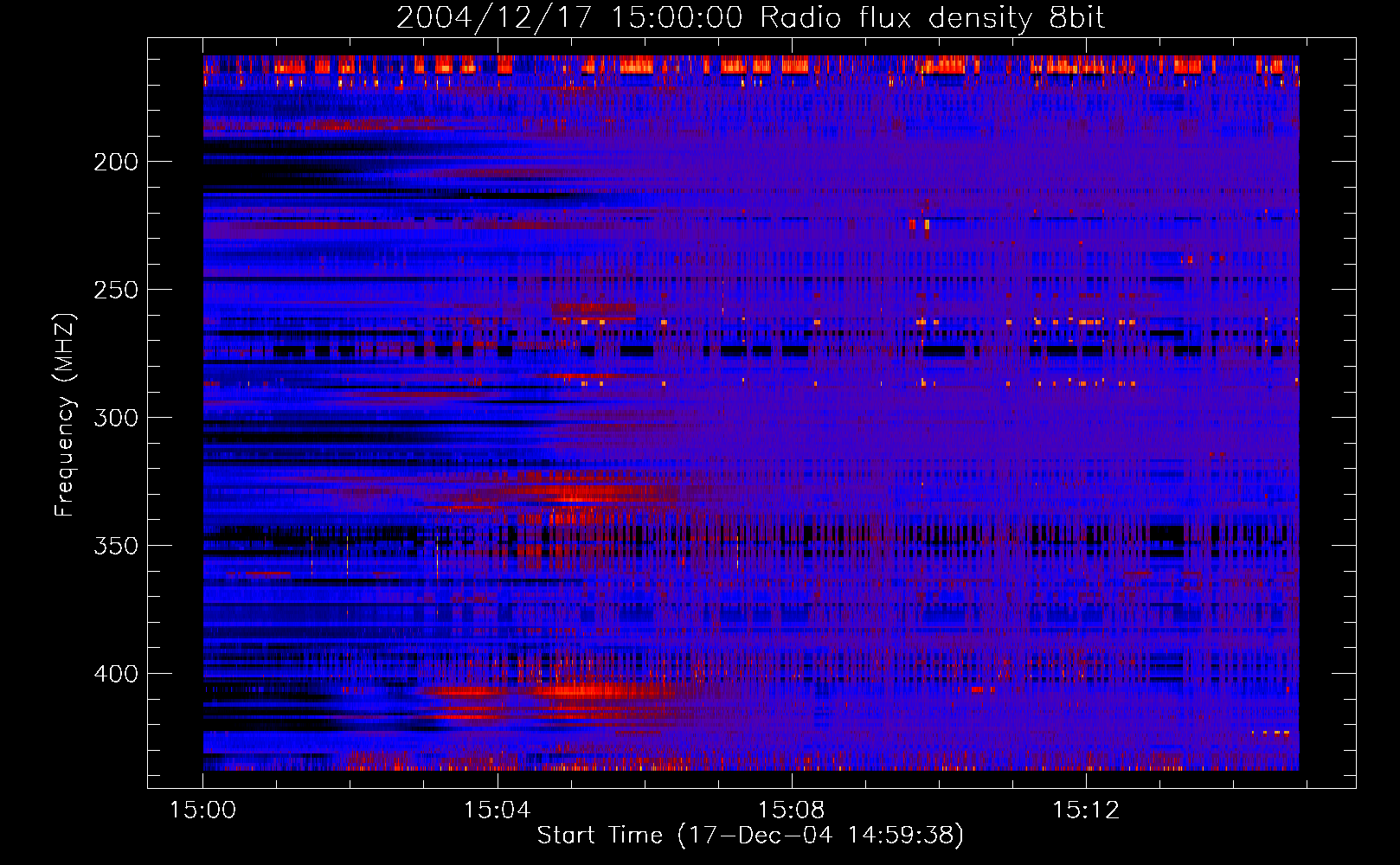
Task: Select the 400 frequency tick label
Action: [x=116, y=674]
